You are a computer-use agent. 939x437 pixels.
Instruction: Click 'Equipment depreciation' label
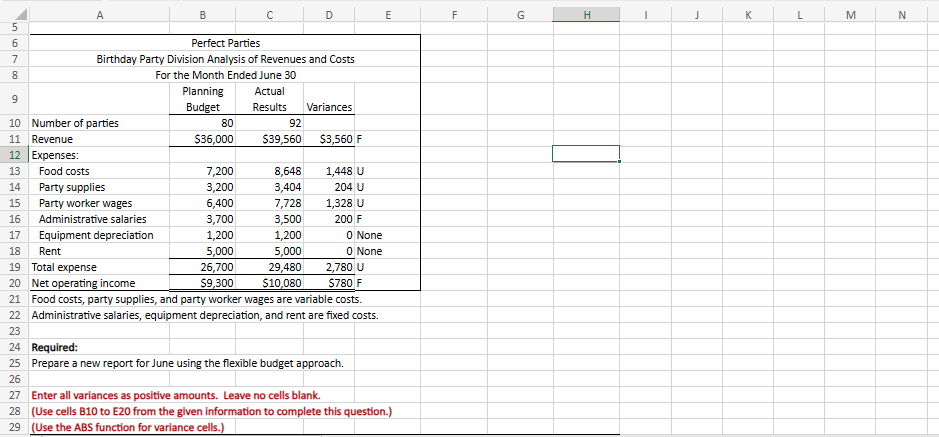[x=96, y=235]
